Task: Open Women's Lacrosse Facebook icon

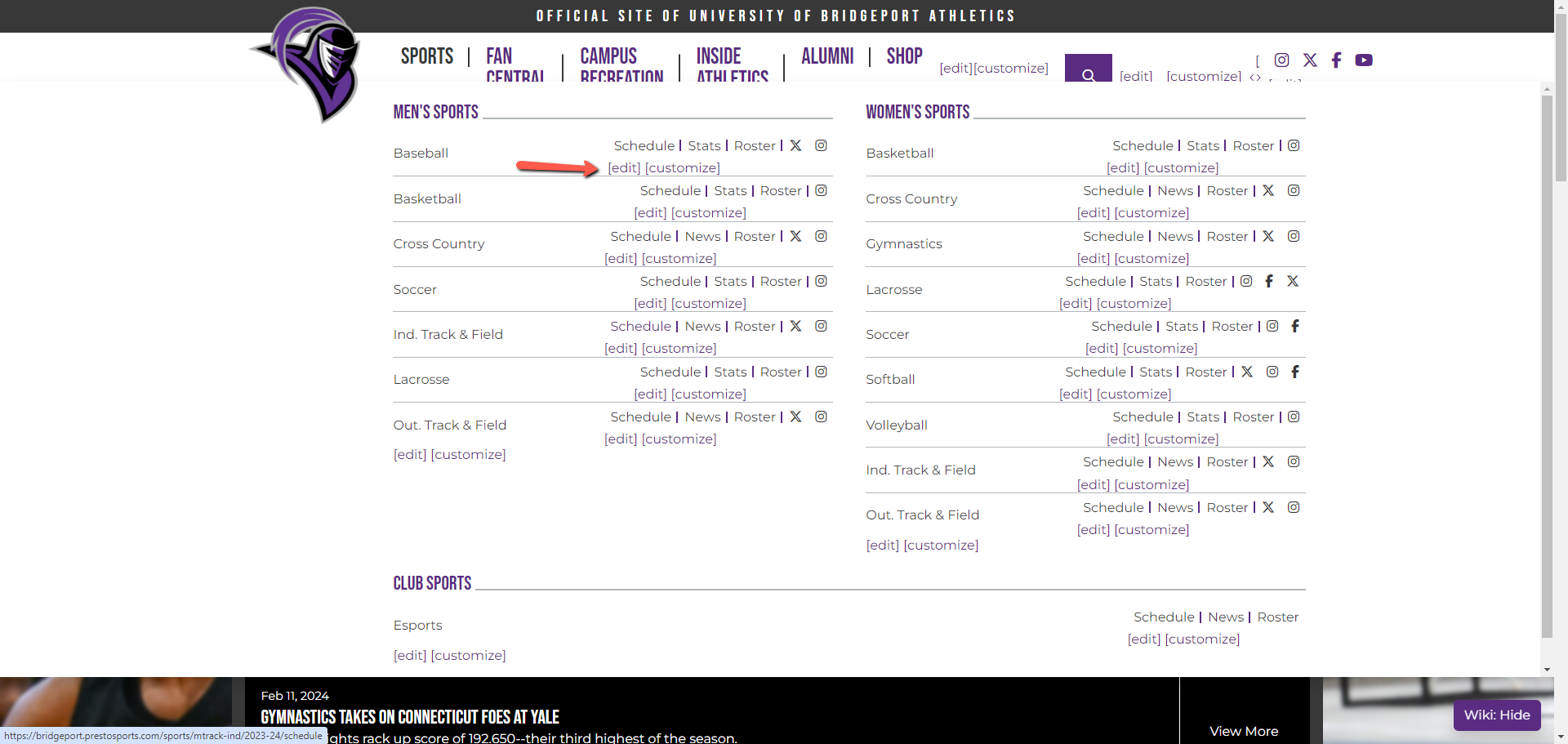Action: tap(1269, 281)
